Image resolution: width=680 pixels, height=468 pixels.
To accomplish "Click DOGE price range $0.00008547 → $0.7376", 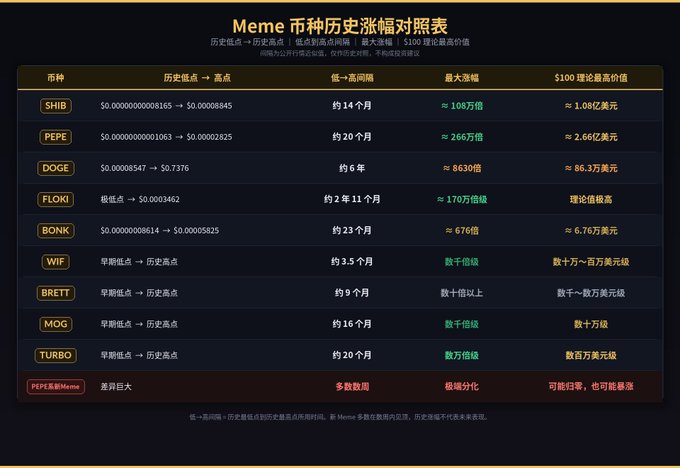I will click(x=144, y=168).
